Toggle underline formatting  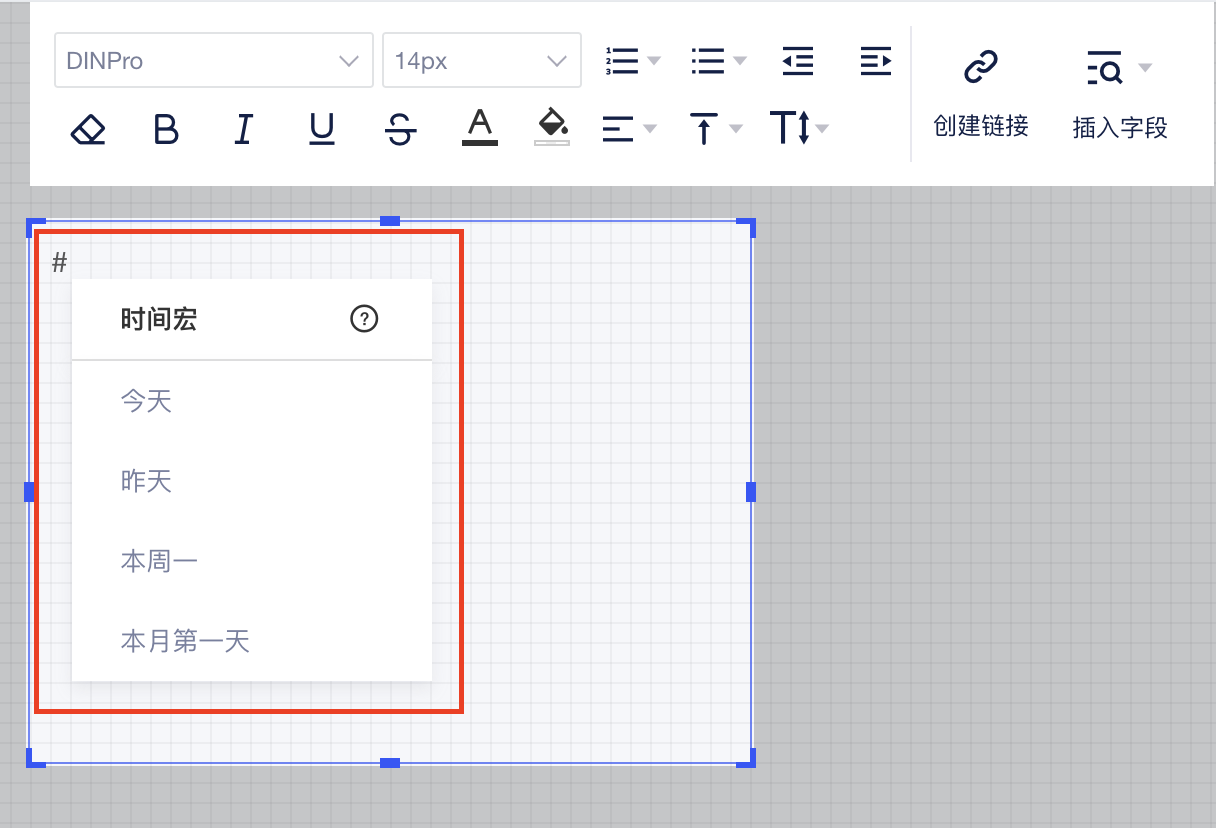[x=321, y=128]
